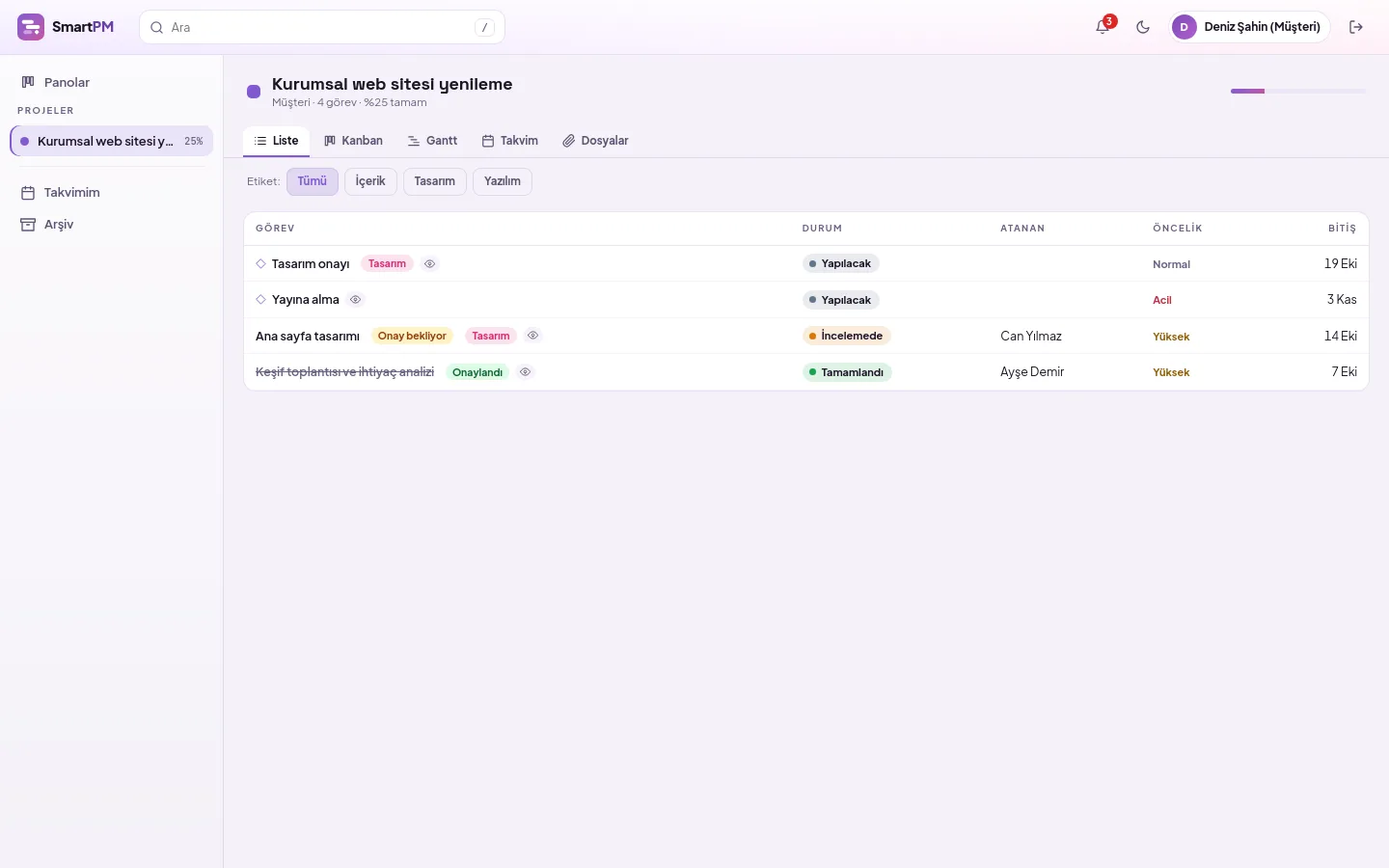Click the Onay bekliyor badge
Image resolution: width=1389 pixels, height=868 pixels.
(412, 336)
